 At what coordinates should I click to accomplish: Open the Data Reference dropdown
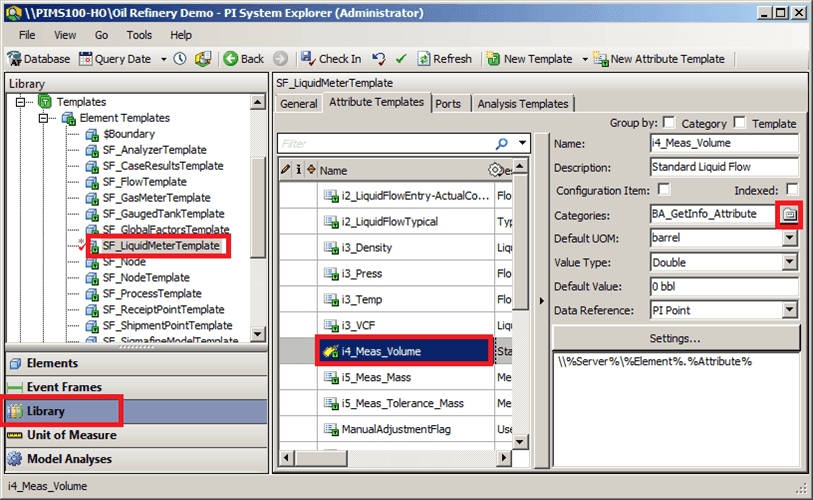tap(790, 310)
